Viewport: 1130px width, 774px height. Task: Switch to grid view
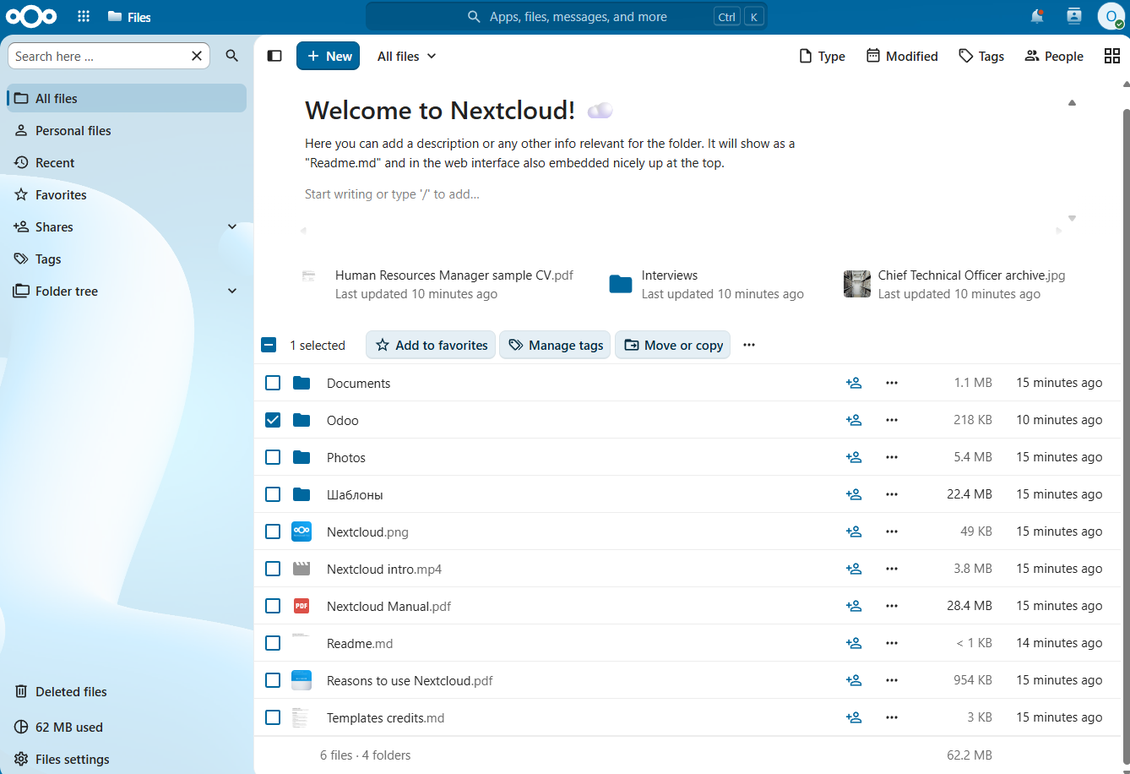click(x=1112, y=56)
